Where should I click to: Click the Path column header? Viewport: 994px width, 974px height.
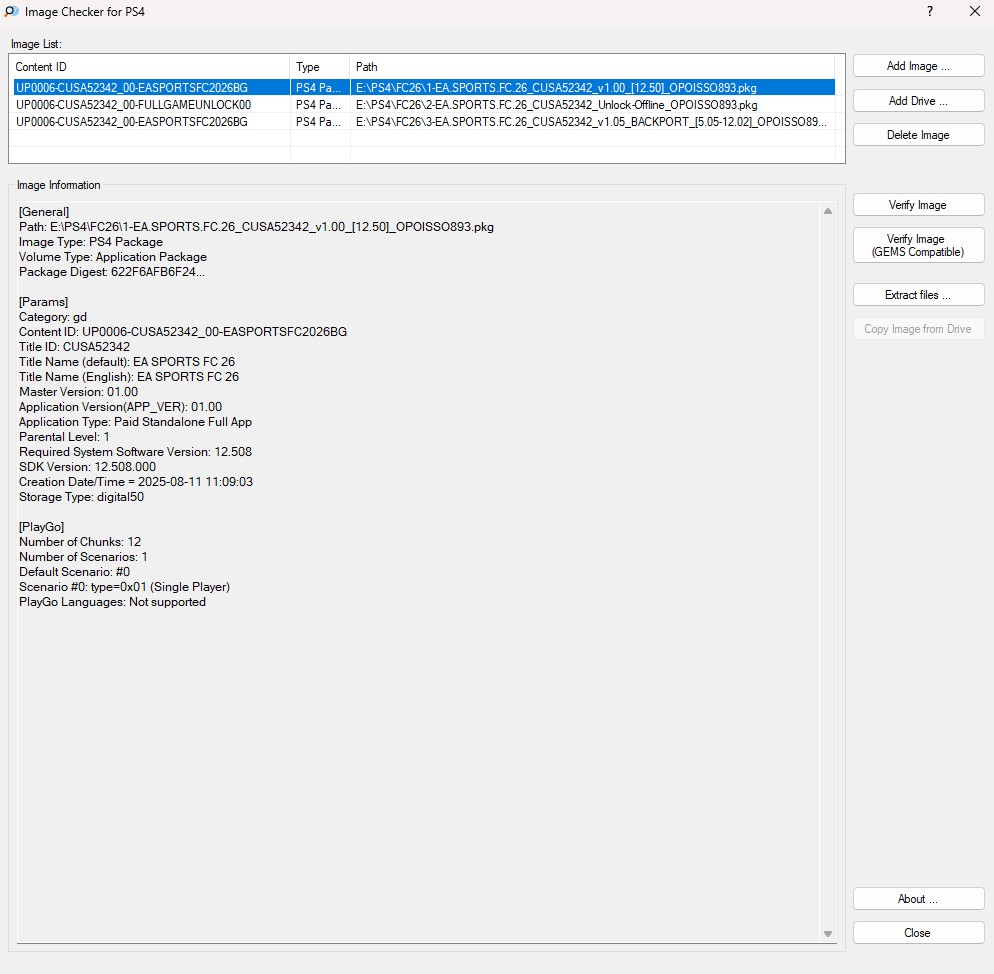[x=592, y=67]
